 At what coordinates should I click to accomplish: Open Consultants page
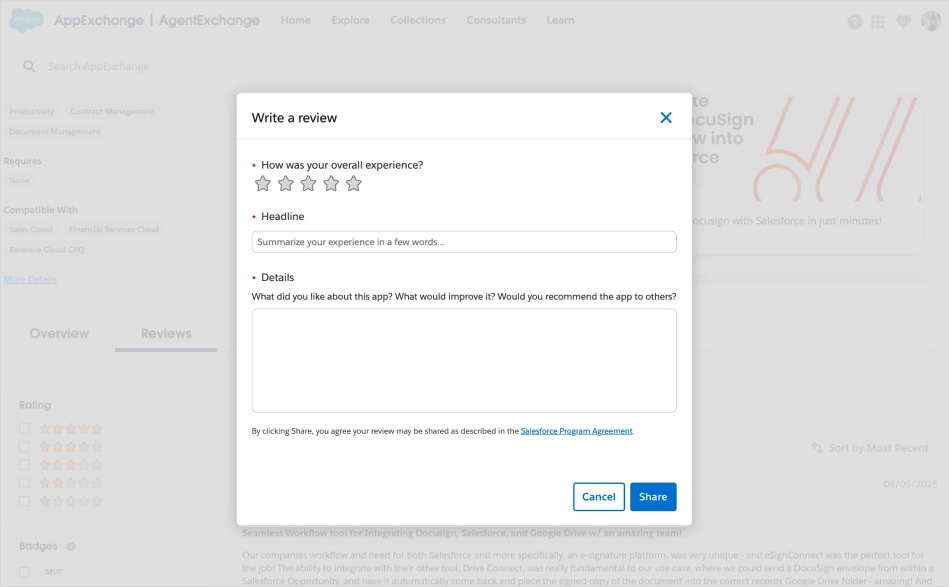coord(496,20)
